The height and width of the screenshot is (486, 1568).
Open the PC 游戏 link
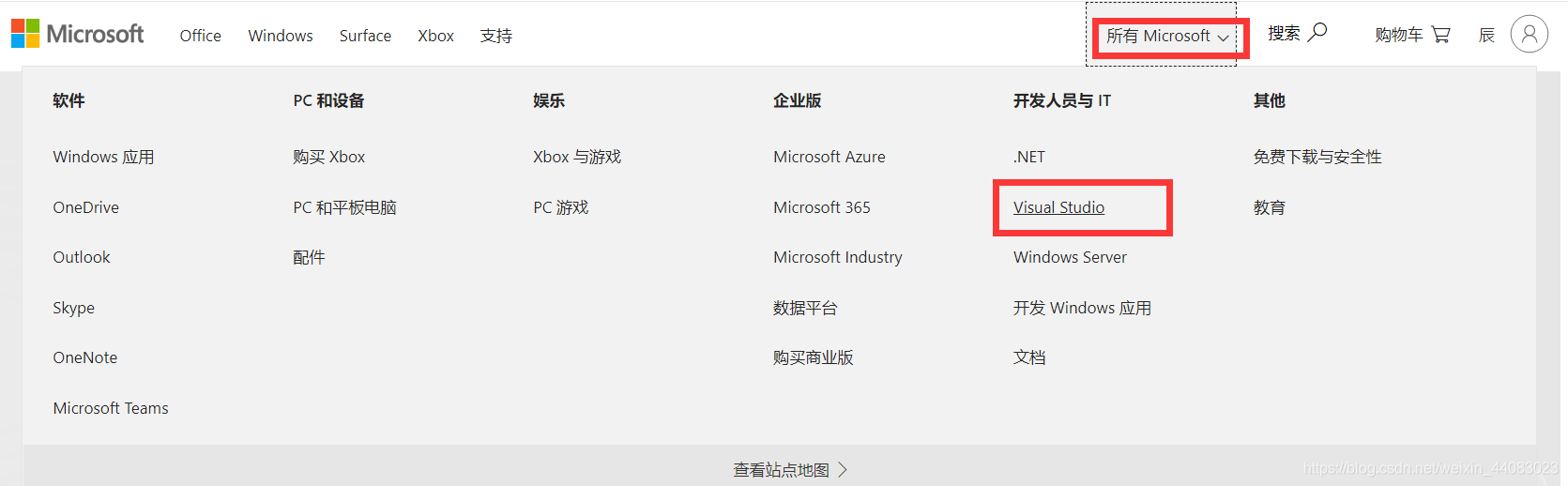(x=561, y=207)
